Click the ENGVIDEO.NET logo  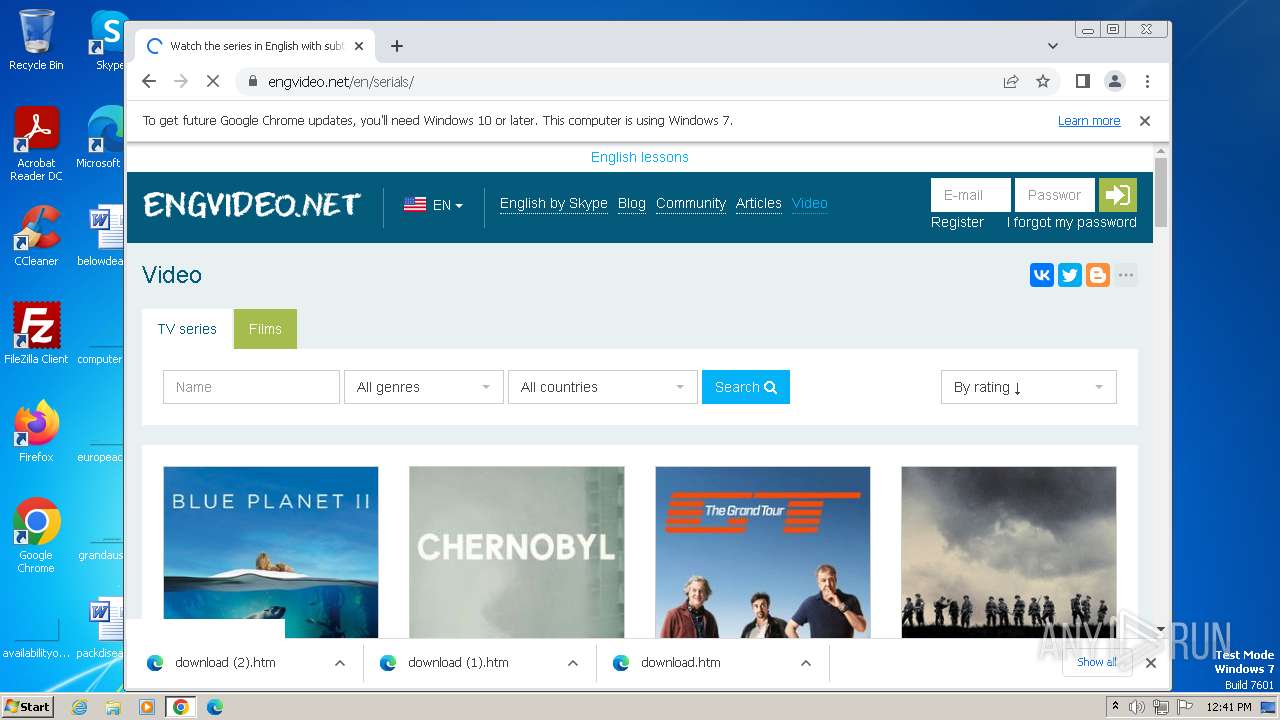tap(251, 205)
